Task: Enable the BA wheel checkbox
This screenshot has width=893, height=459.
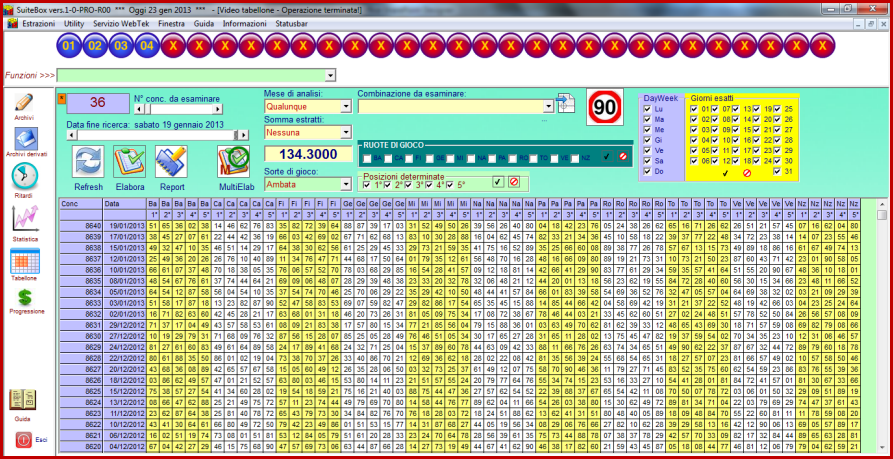Action: pos(367,157)
